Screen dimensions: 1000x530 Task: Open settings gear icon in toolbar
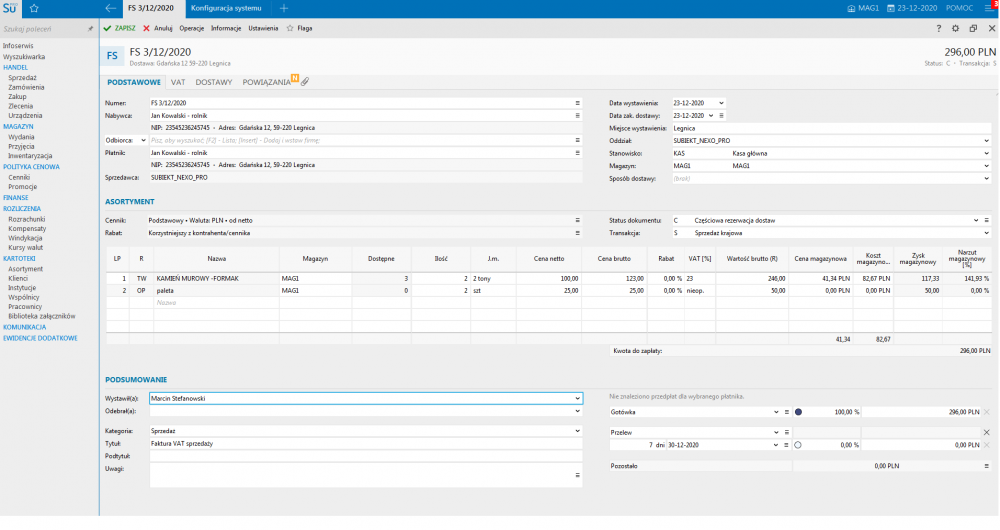point(955,28)
